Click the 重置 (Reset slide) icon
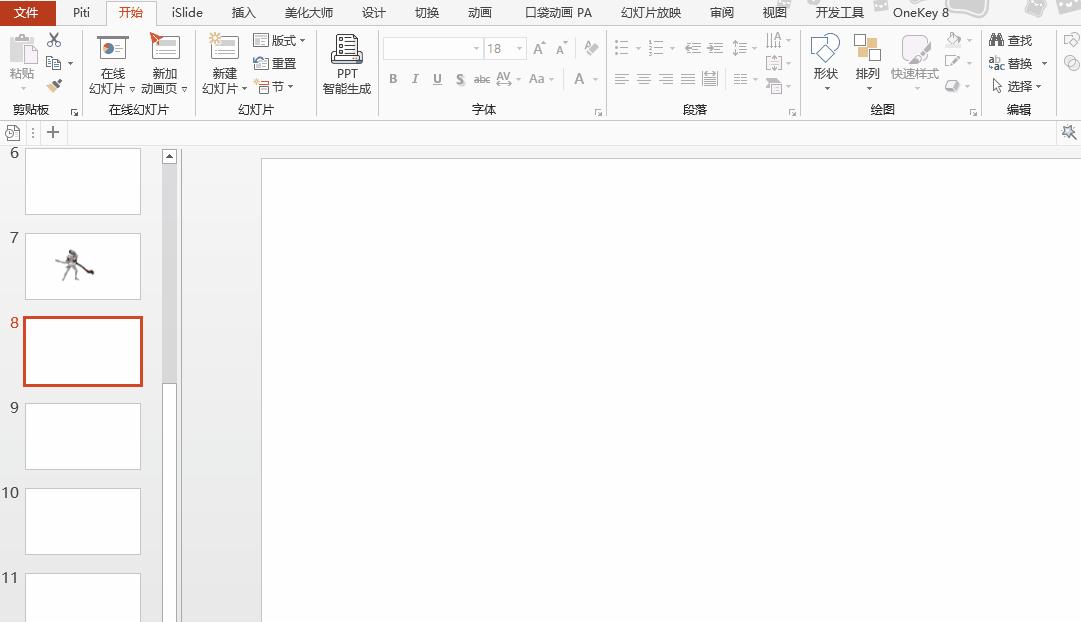Screen dimensions: 1081x622 [275, 63]
